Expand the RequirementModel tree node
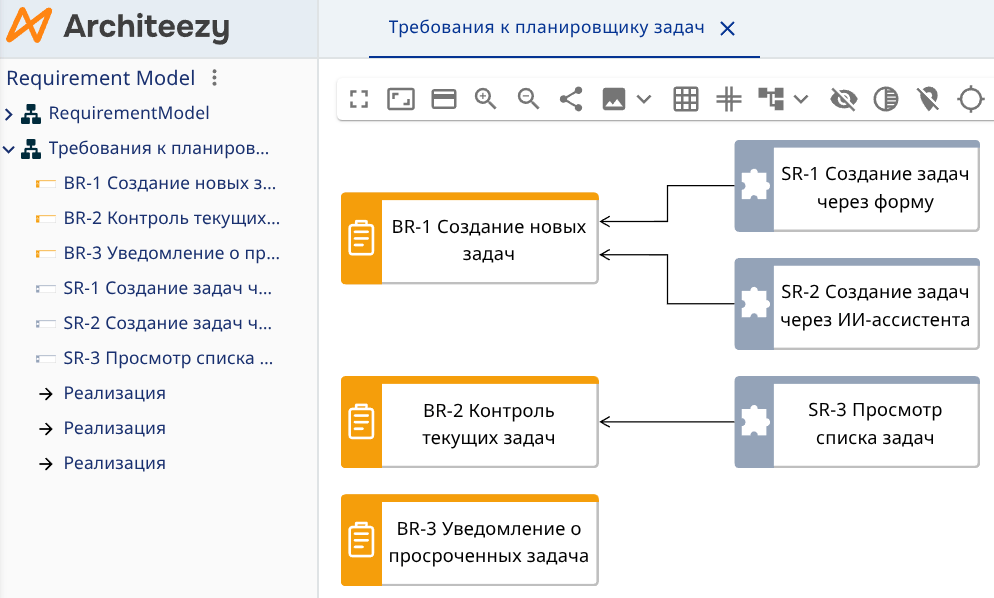This screenshot has height=598, width=994. point(10,113)
